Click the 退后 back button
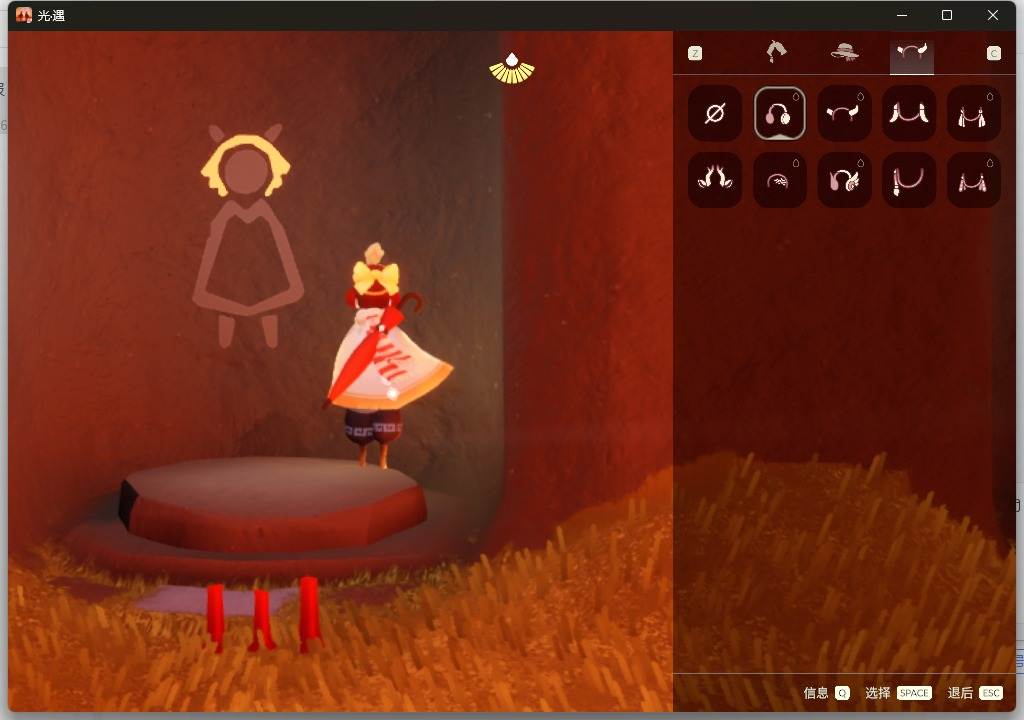The image size is (1024, 720). [960, 693]
